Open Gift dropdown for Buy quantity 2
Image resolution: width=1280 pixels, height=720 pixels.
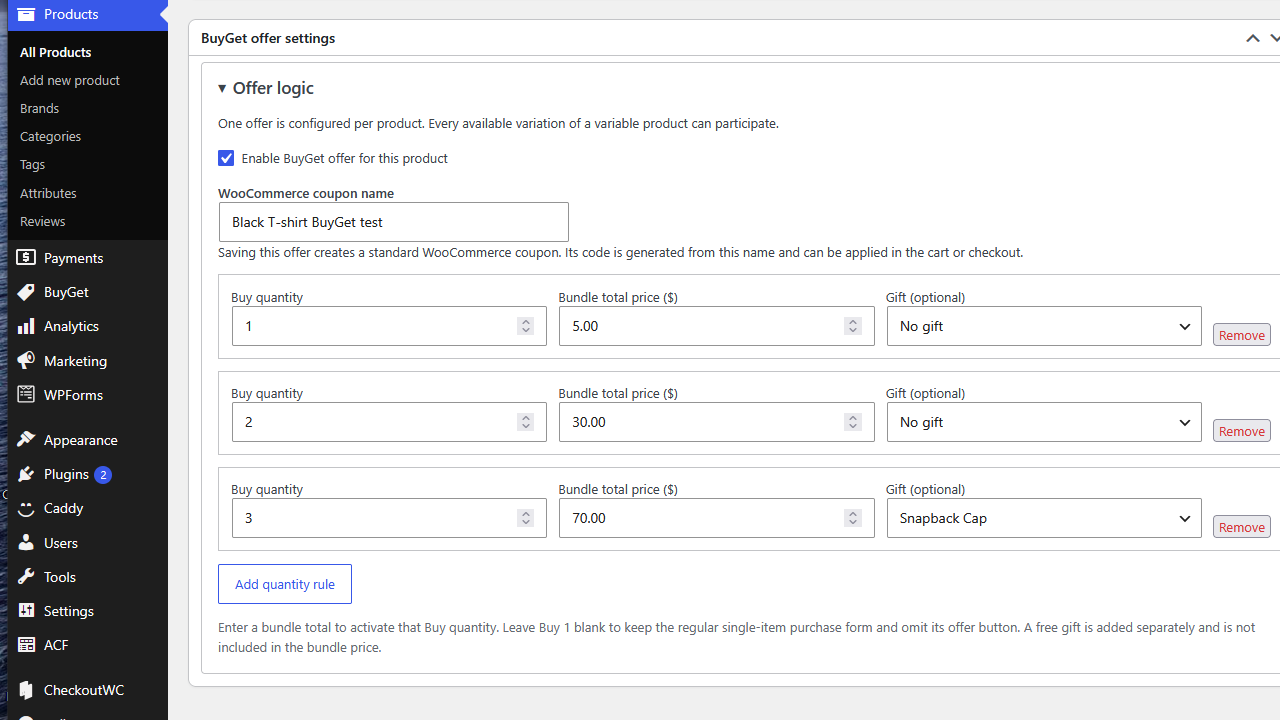coord(1044,422)
